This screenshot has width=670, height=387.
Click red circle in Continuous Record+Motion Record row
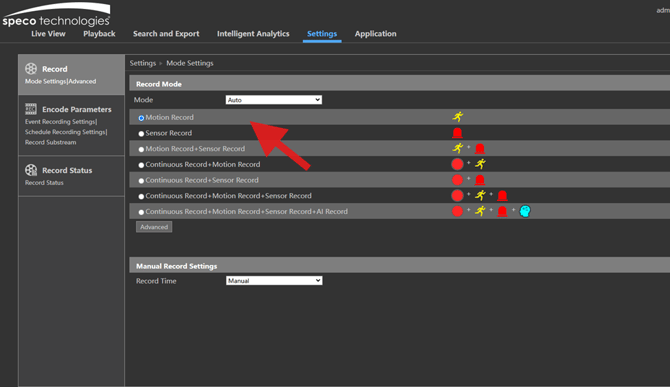tap(457, 164)
